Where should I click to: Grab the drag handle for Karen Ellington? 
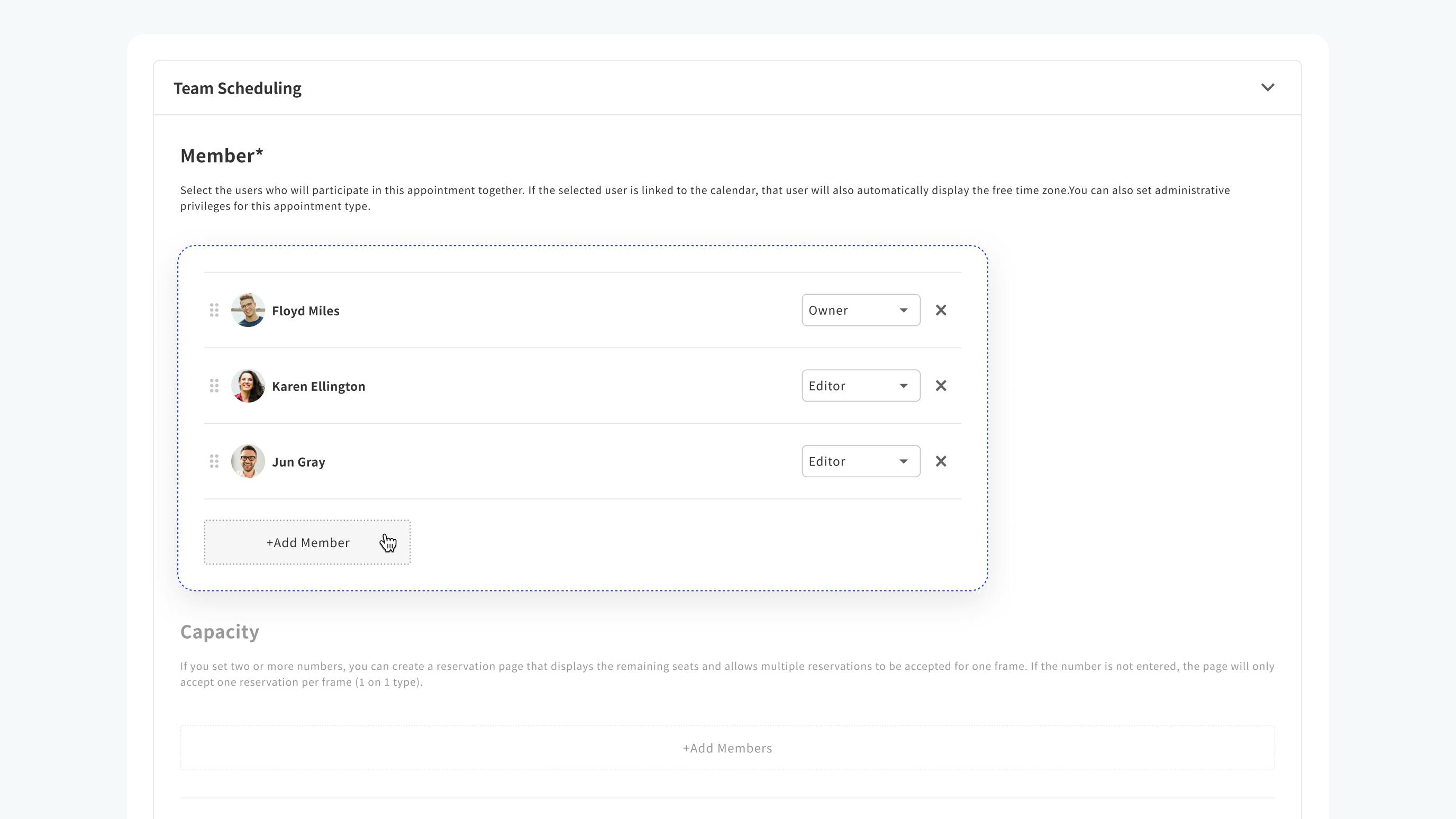(x=214, y=386)
